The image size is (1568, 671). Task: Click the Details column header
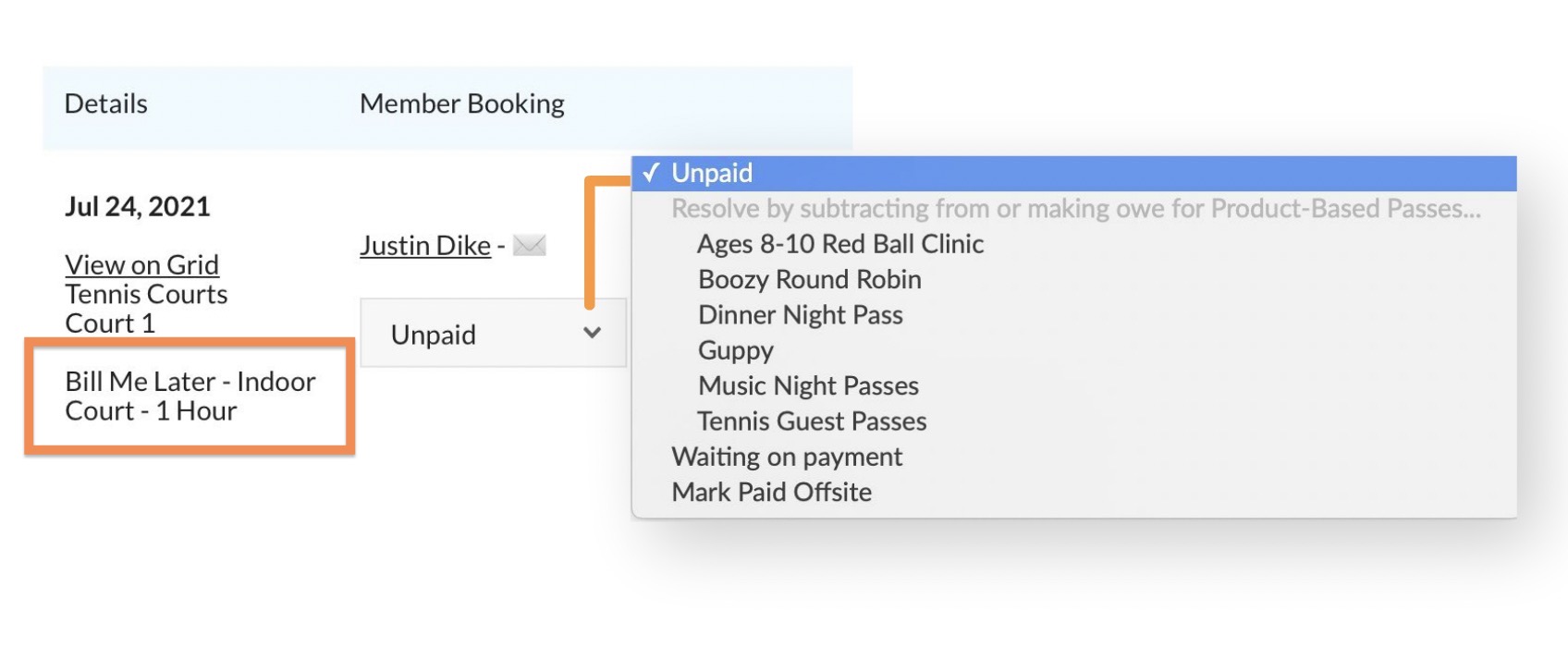[x=105, y=104]
